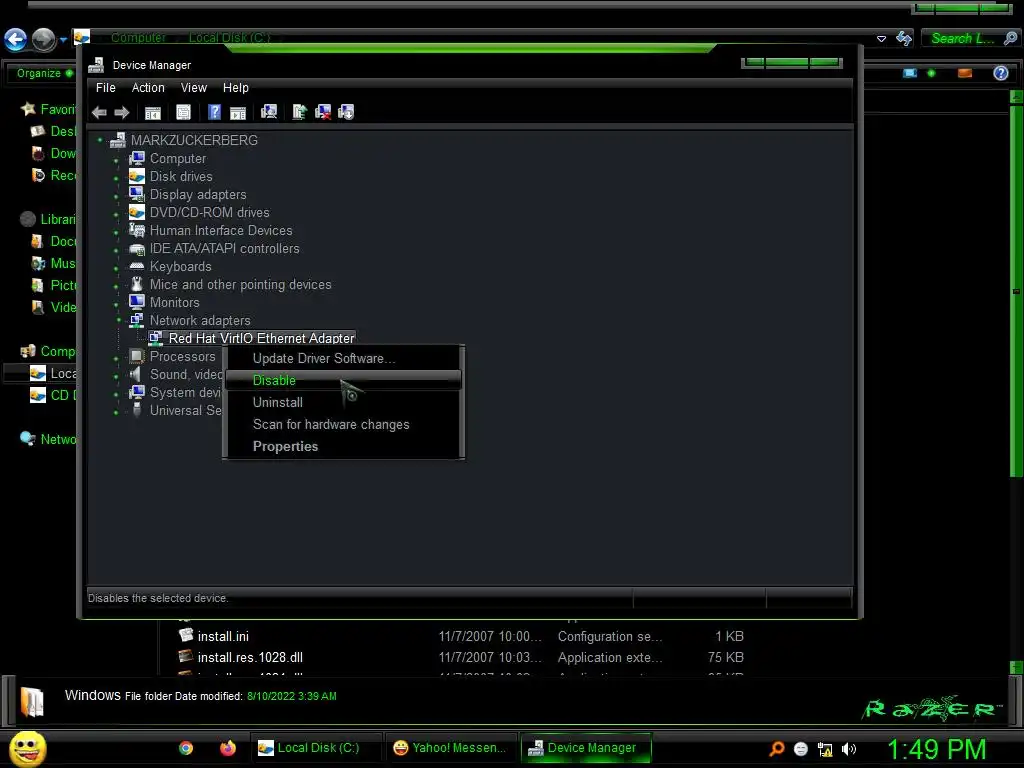Collapse the Network adapters node

[118, 320]
